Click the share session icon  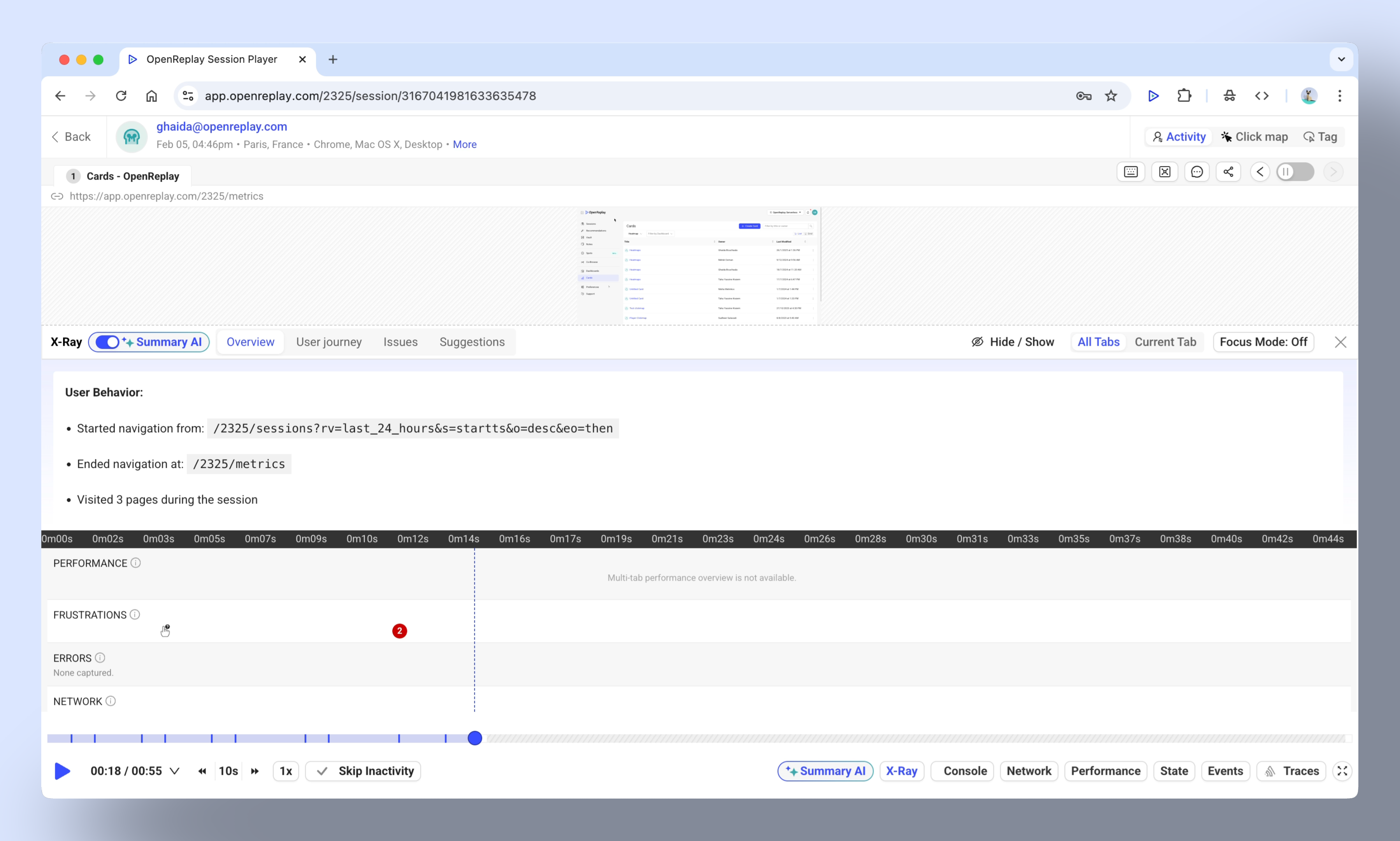coord(1228,172)
